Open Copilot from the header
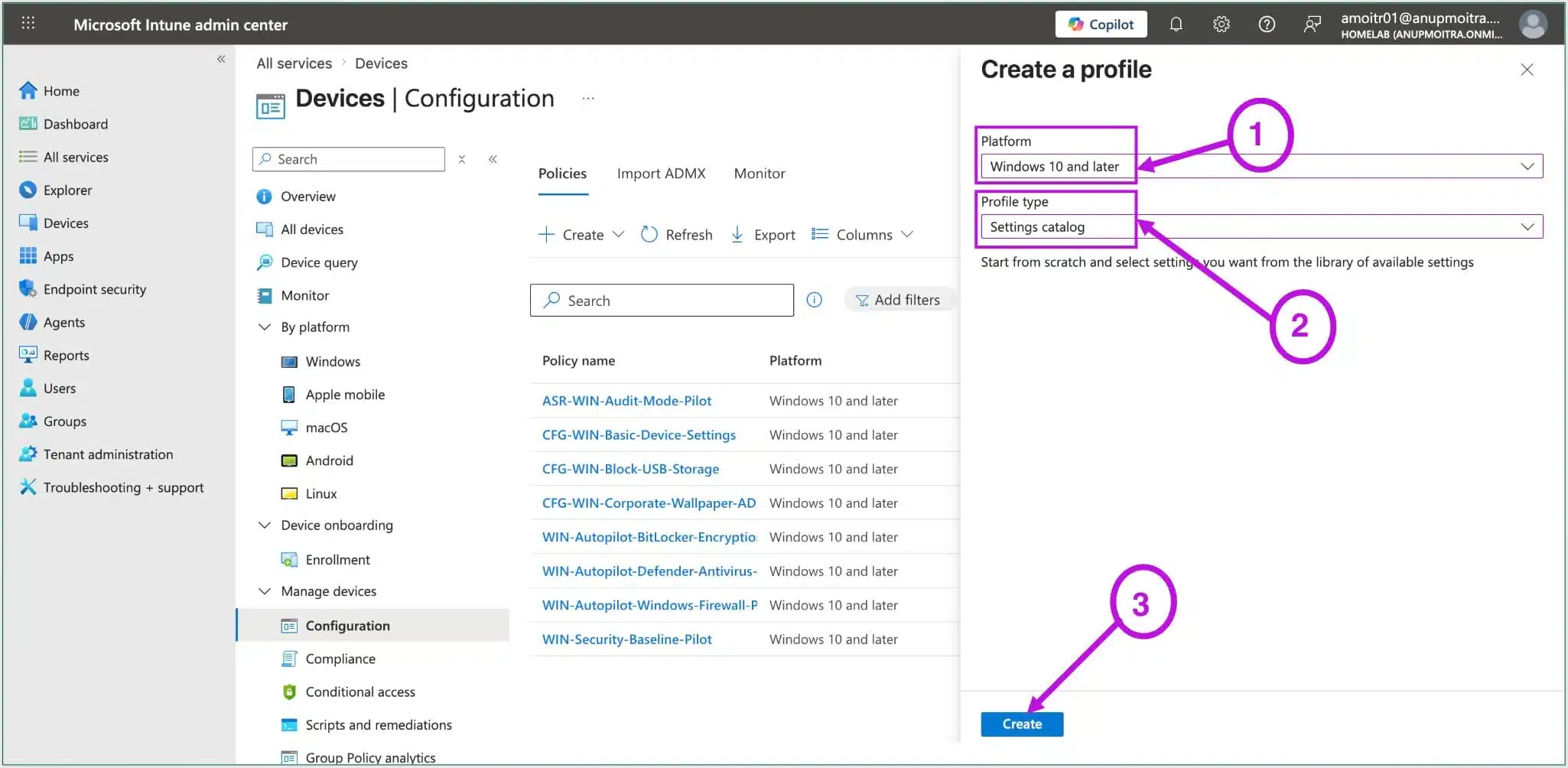 click(1101, 24)
